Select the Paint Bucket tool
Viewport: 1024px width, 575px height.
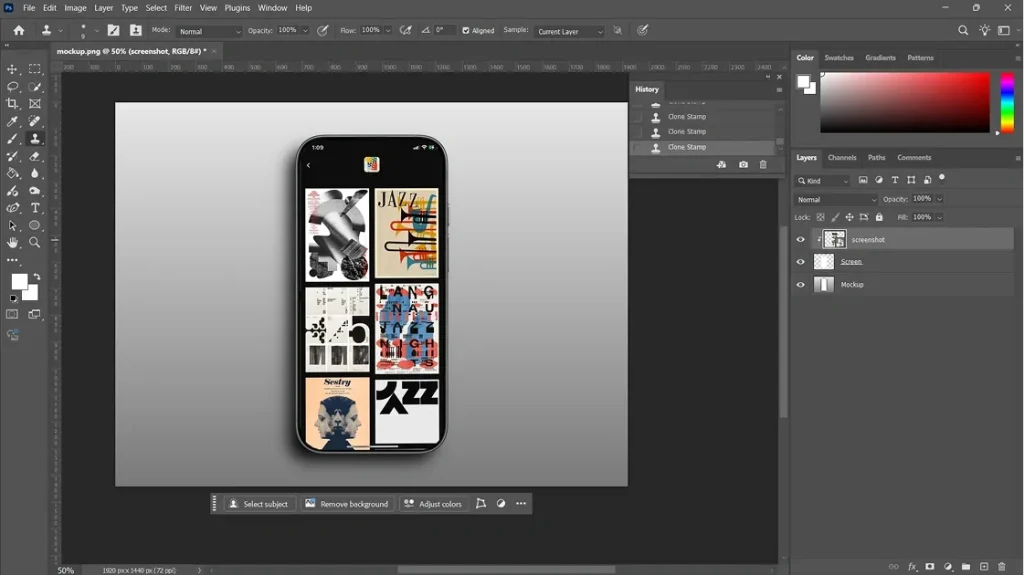(x=12, y=173)
